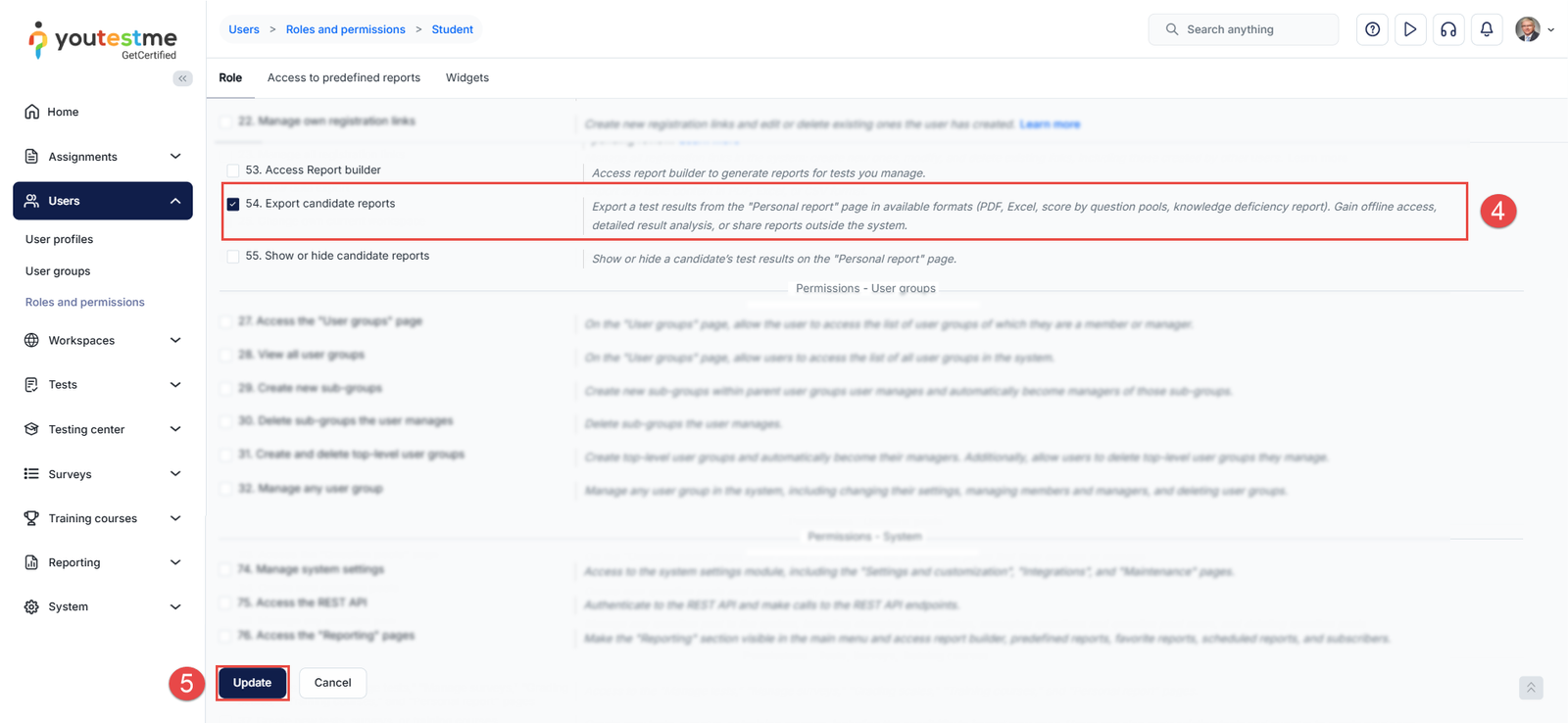Click the help question mark icon
1568x723 pixels.
coord(1372,29)
